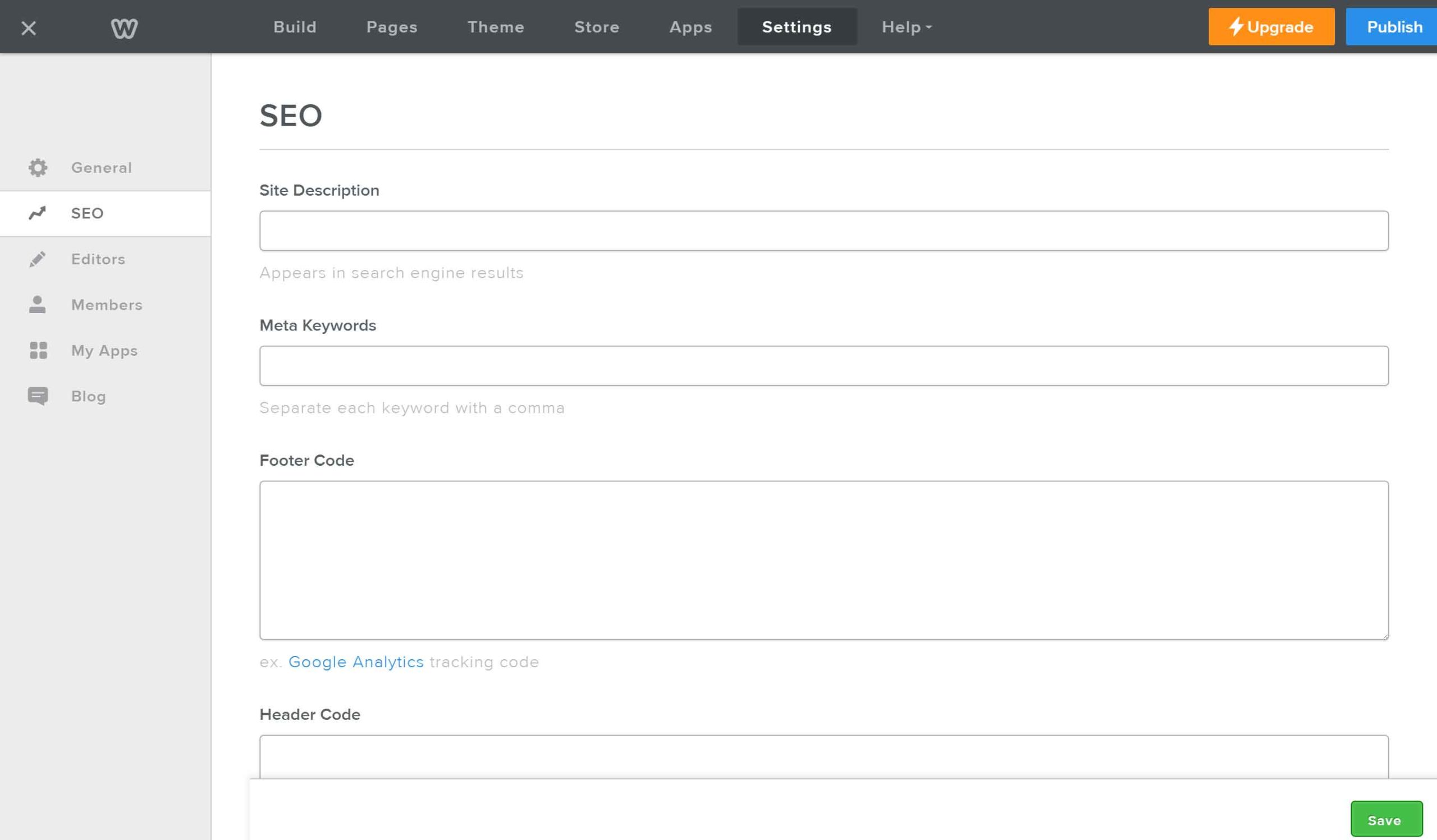
Task: Open the Theme tab
Action: coord(496,27)
